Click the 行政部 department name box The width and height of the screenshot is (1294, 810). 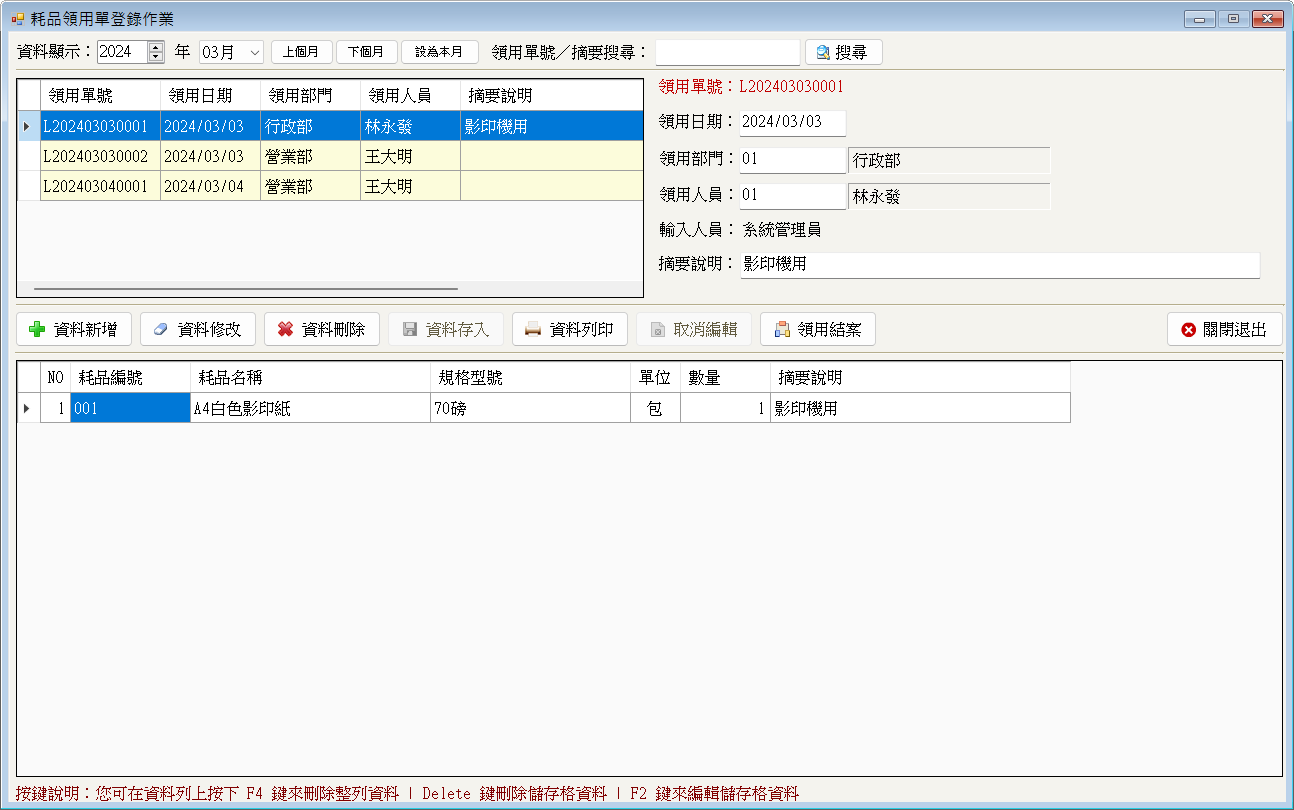point(949,160)
